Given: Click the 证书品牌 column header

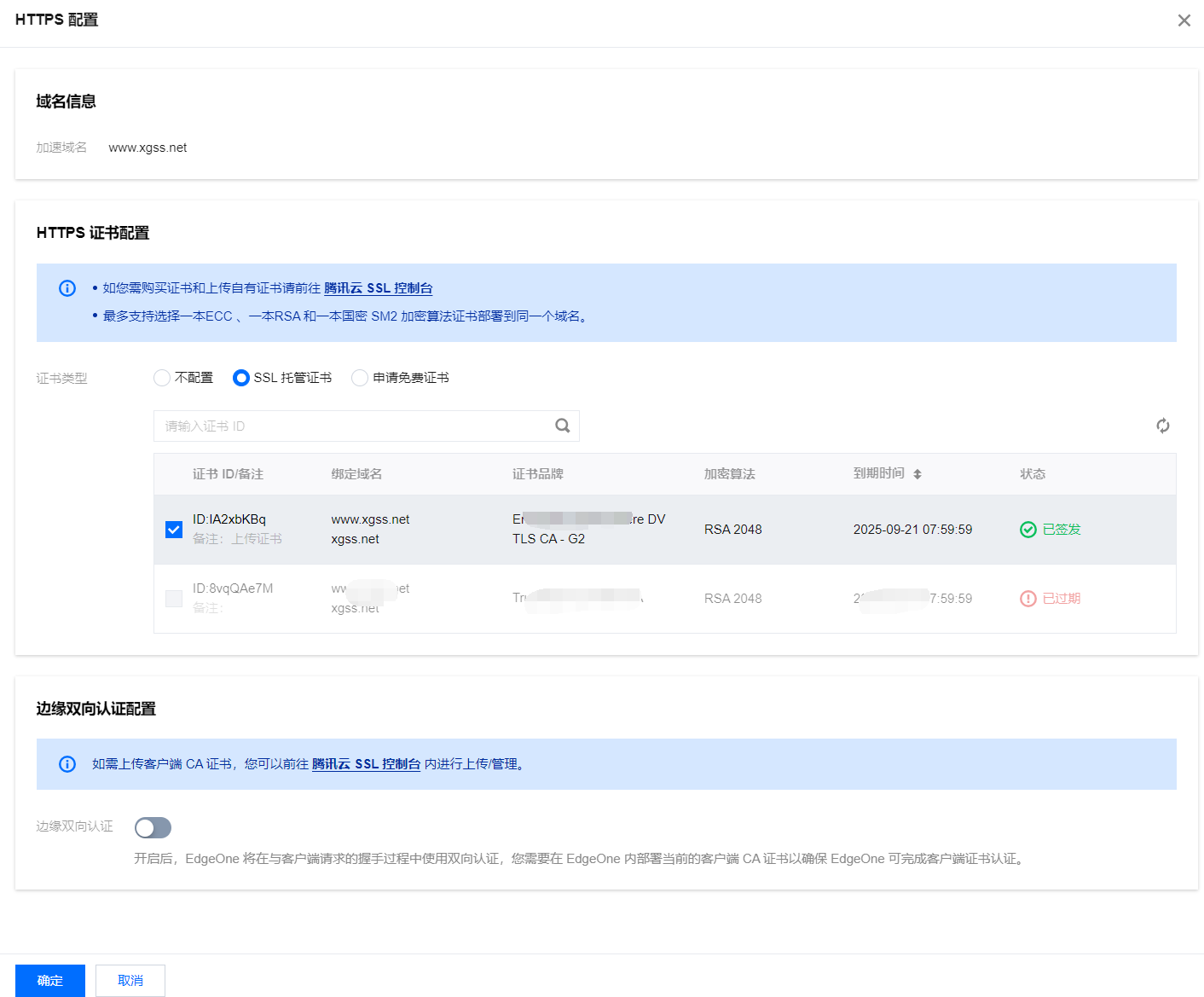Looking at the screenshot, I should [538, 474].
